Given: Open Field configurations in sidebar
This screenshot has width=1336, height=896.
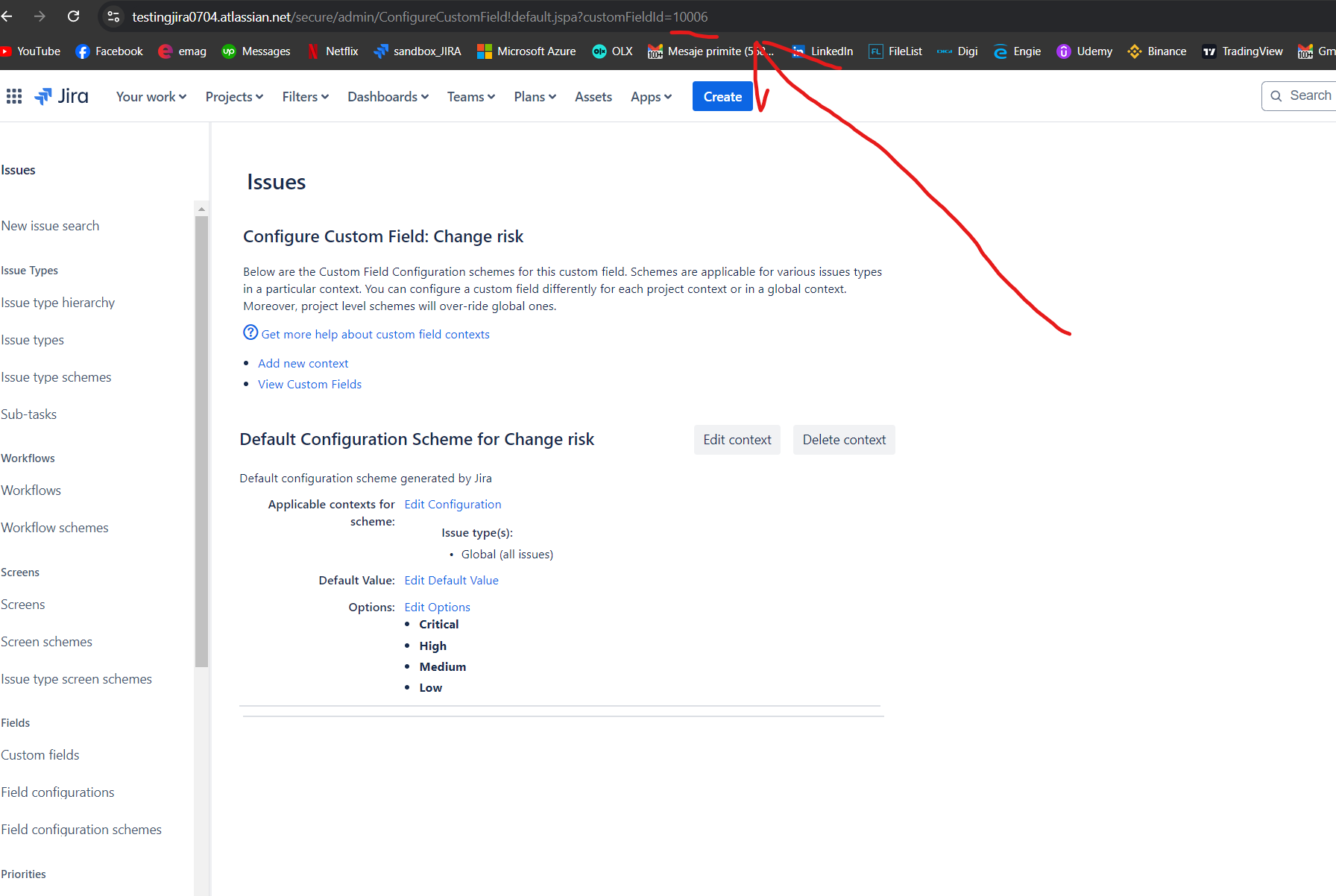Looking at the screenshot, I should [x=57, y=792].
